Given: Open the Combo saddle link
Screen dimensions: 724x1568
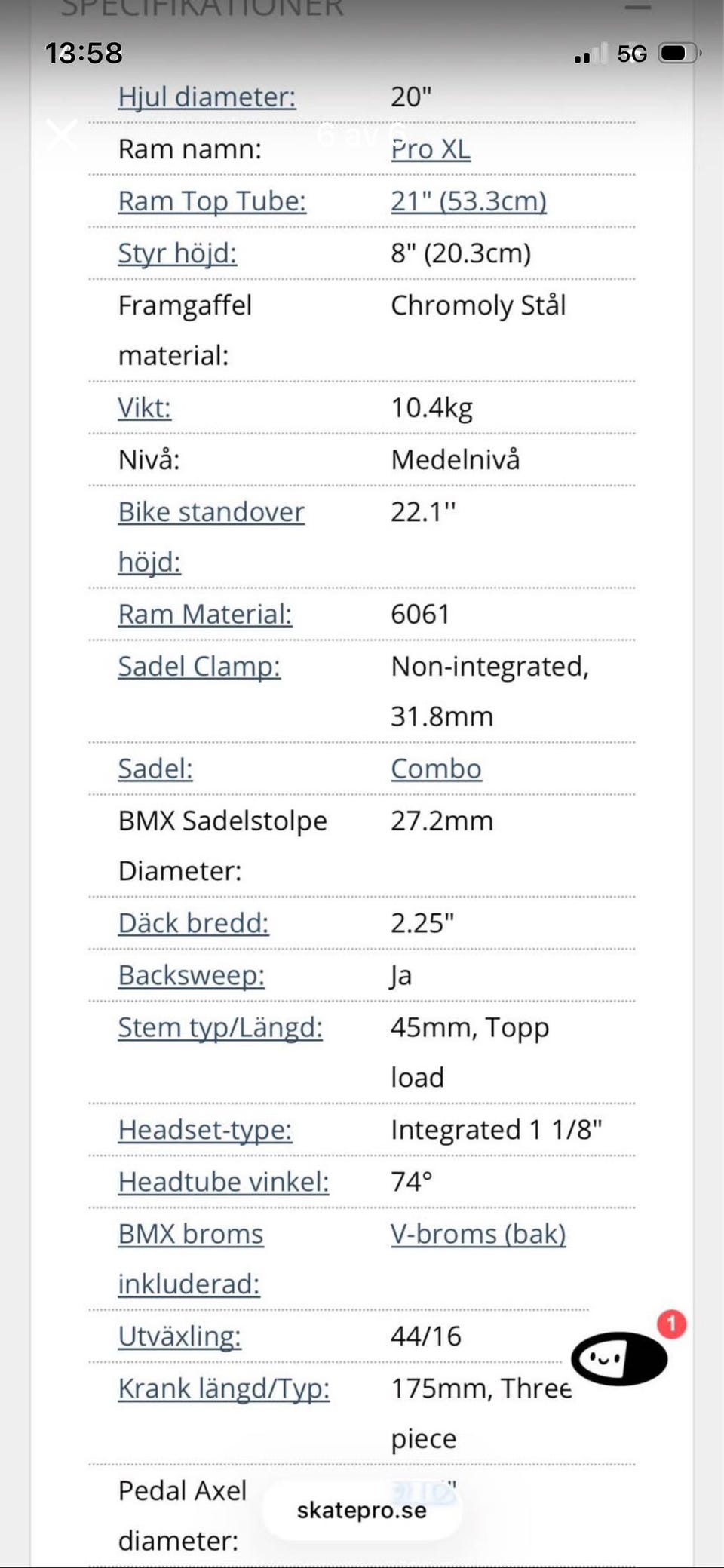Looking at the screenshot, I should click(x=436, y=769).
